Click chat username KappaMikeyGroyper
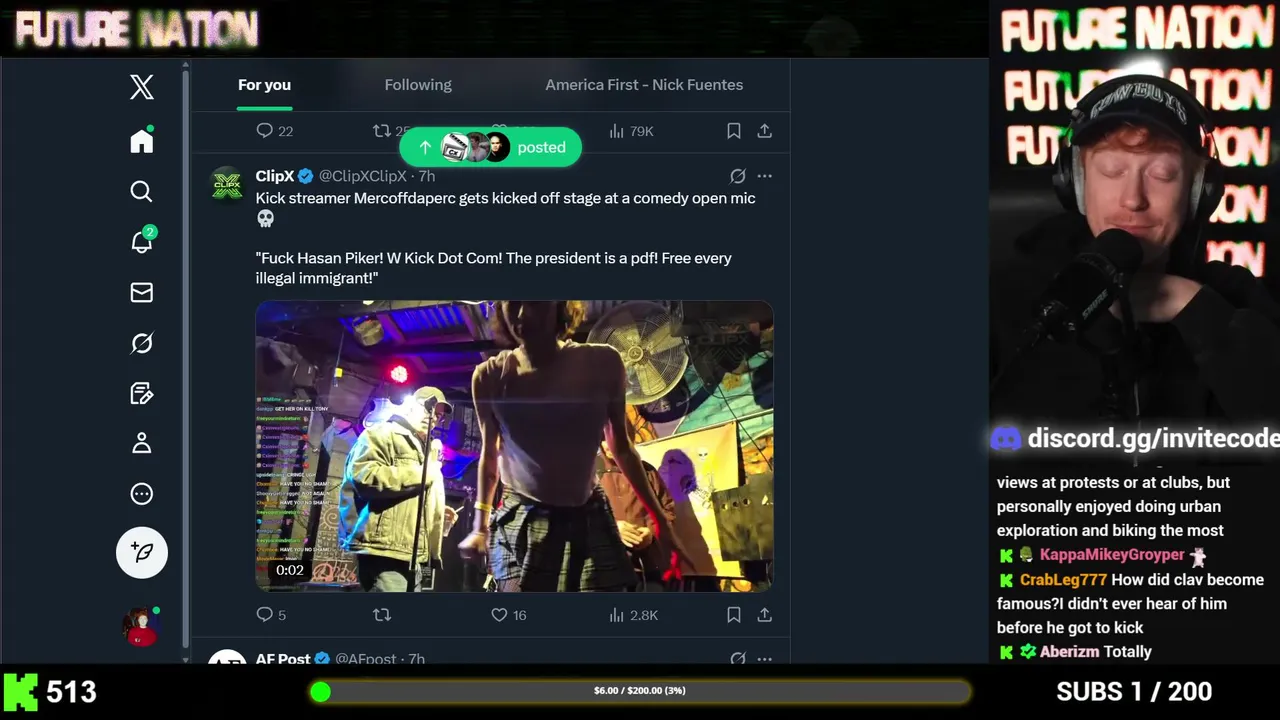1280x720 pixels. pyautogui.click(x=1111, y=555)
